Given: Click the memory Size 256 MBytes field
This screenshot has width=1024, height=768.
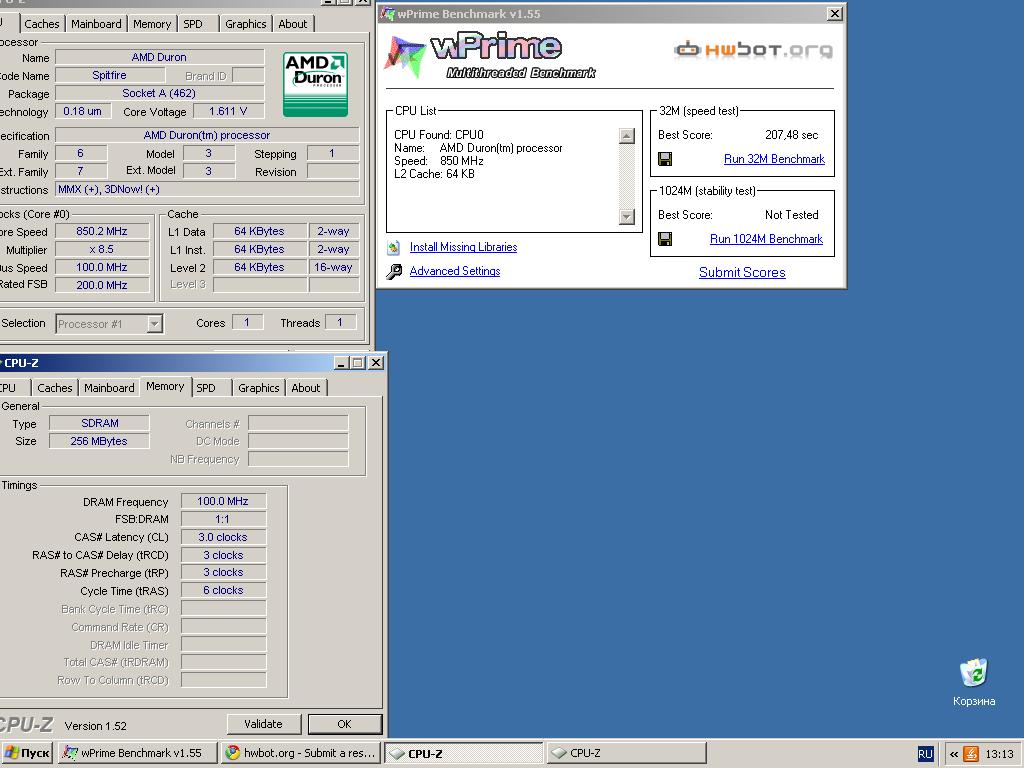Looking at the screenshot, I should coord(99,441).
